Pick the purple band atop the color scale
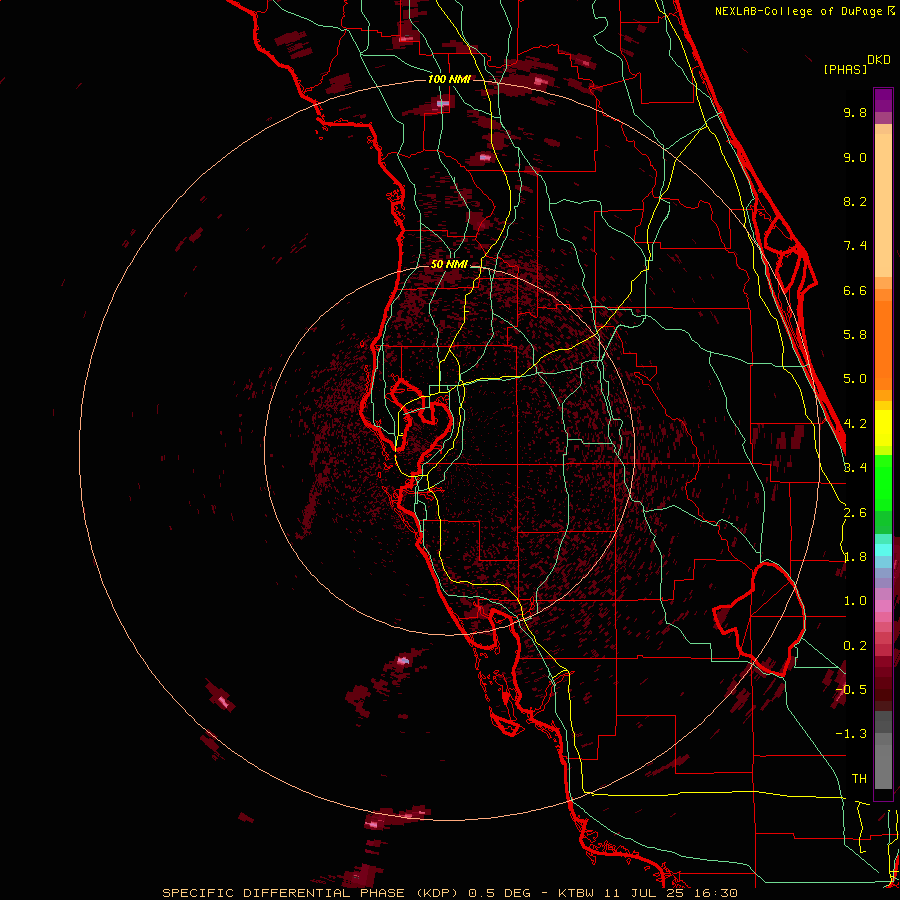The width and height of the screenshot is (900, 900). pyautogui.click(x=883, y=100)
